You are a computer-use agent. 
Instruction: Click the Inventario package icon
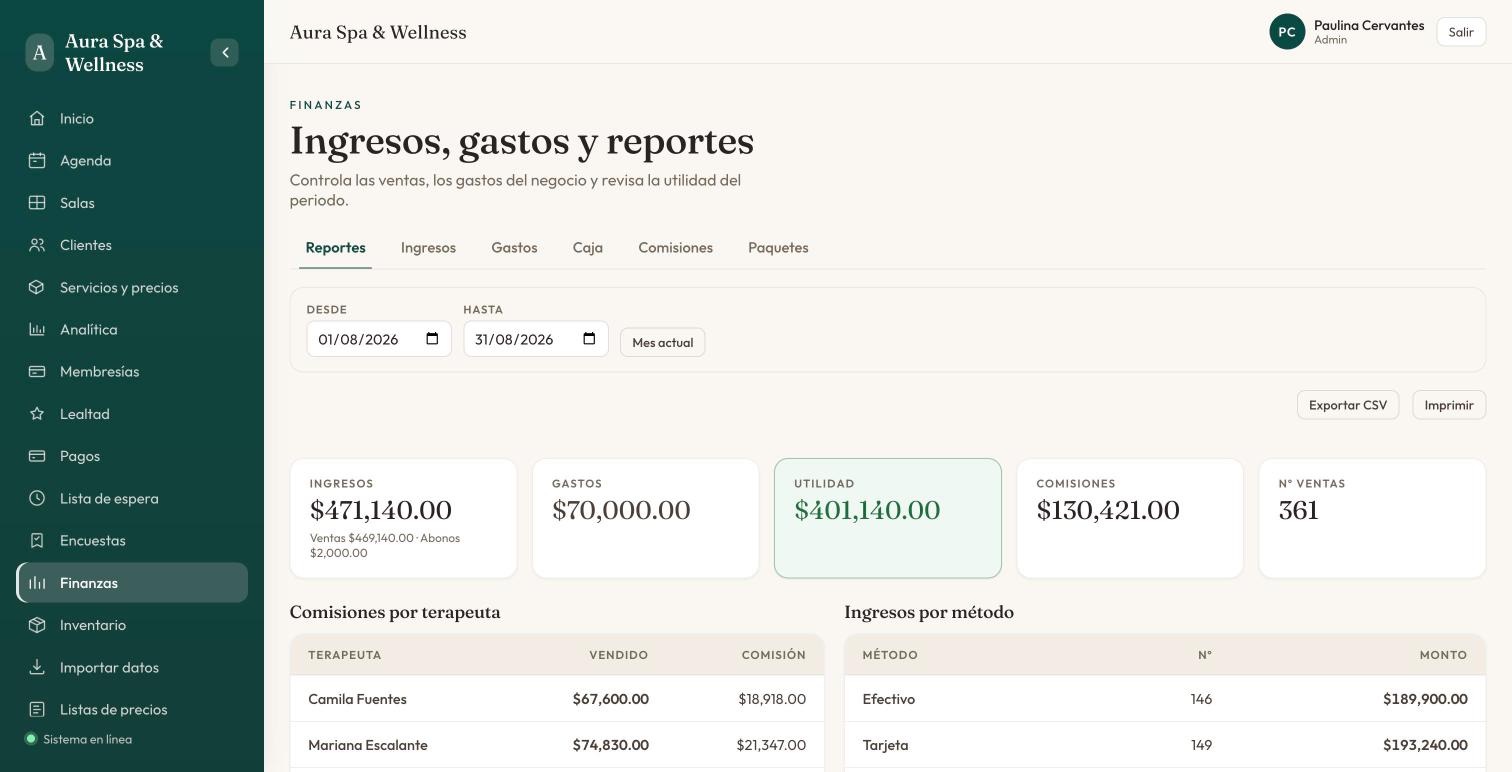pos(37,625)
